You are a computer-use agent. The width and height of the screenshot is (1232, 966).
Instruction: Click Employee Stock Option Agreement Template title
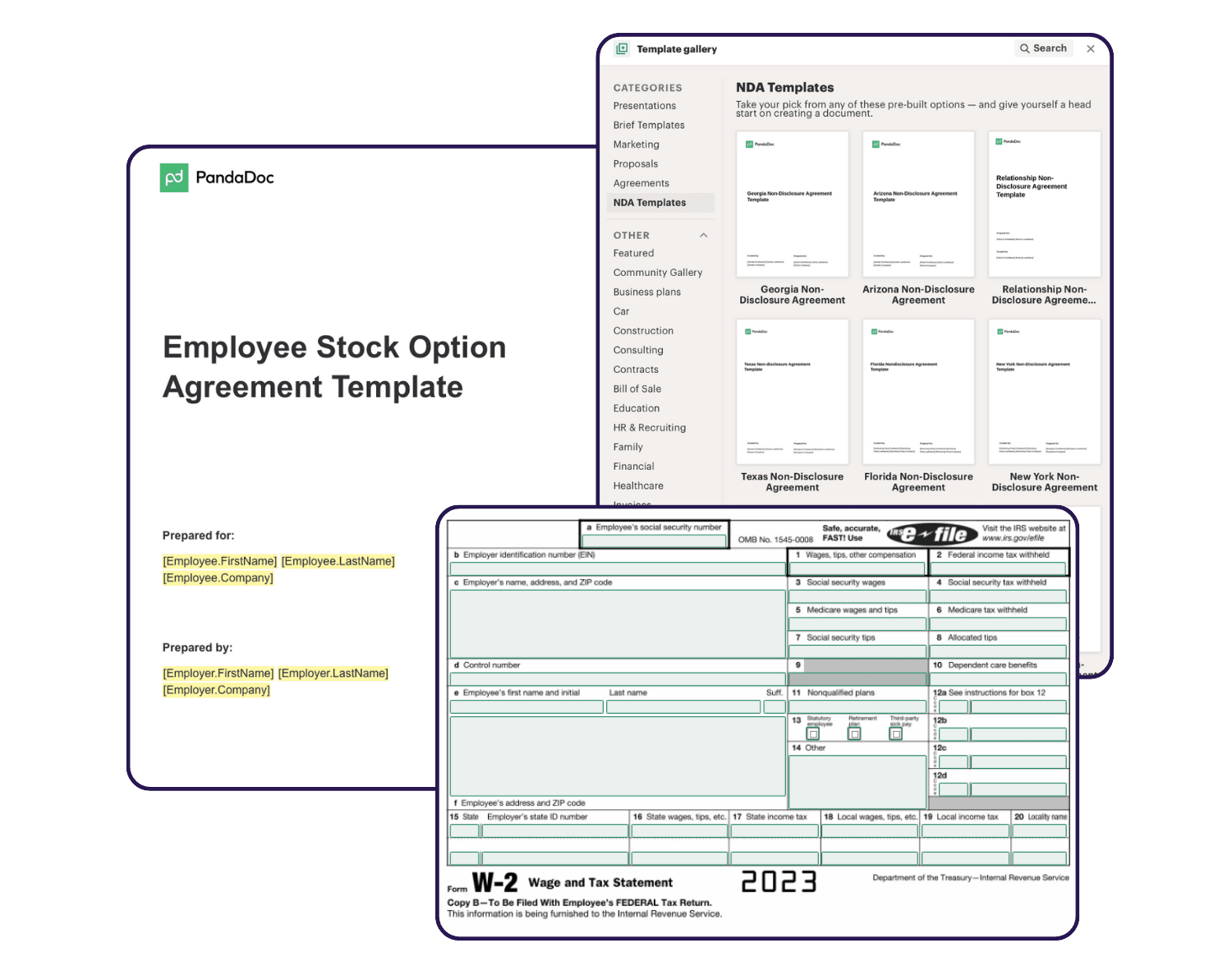coord(334,367)
